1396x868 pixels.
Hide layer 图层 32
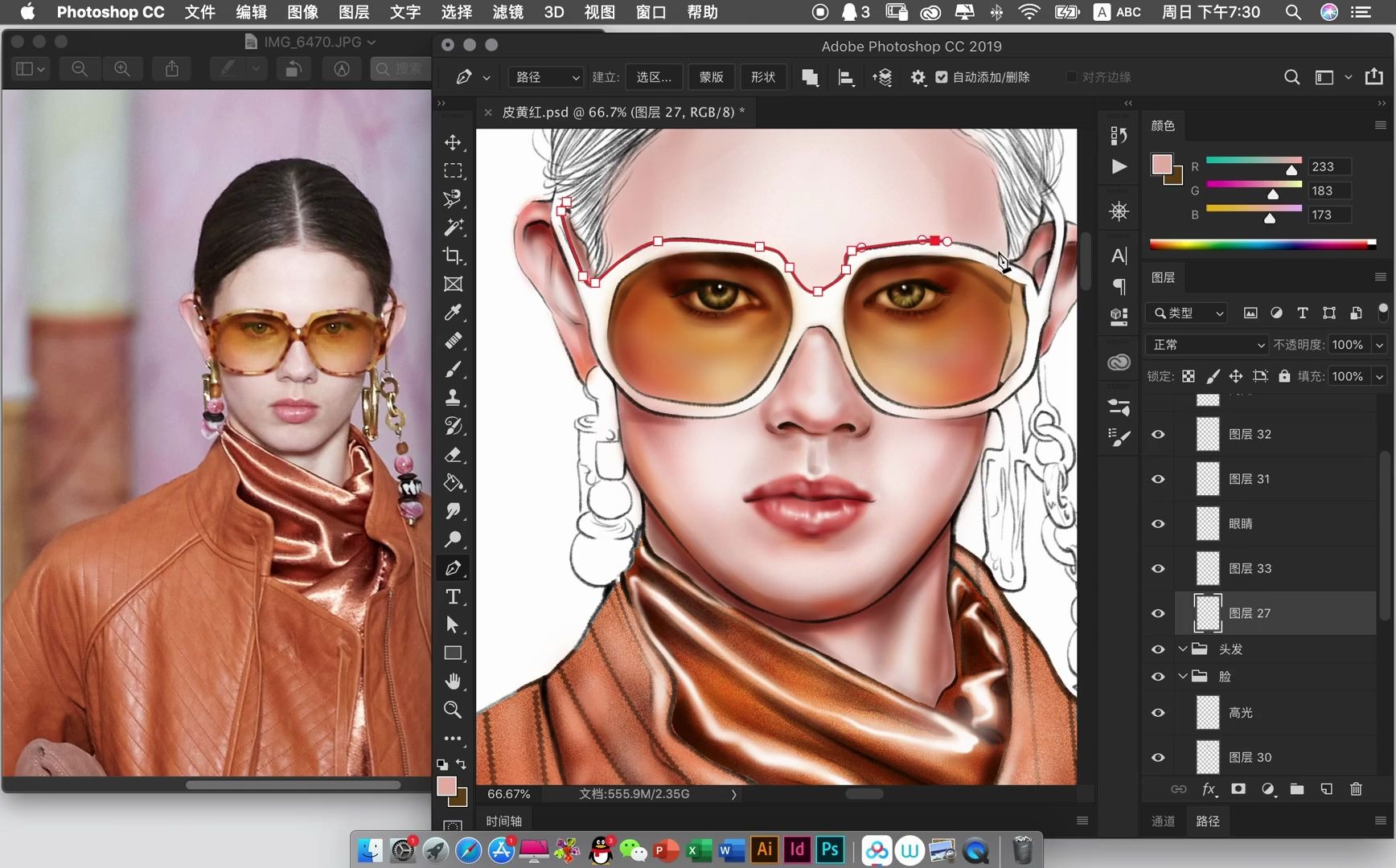1158,434
